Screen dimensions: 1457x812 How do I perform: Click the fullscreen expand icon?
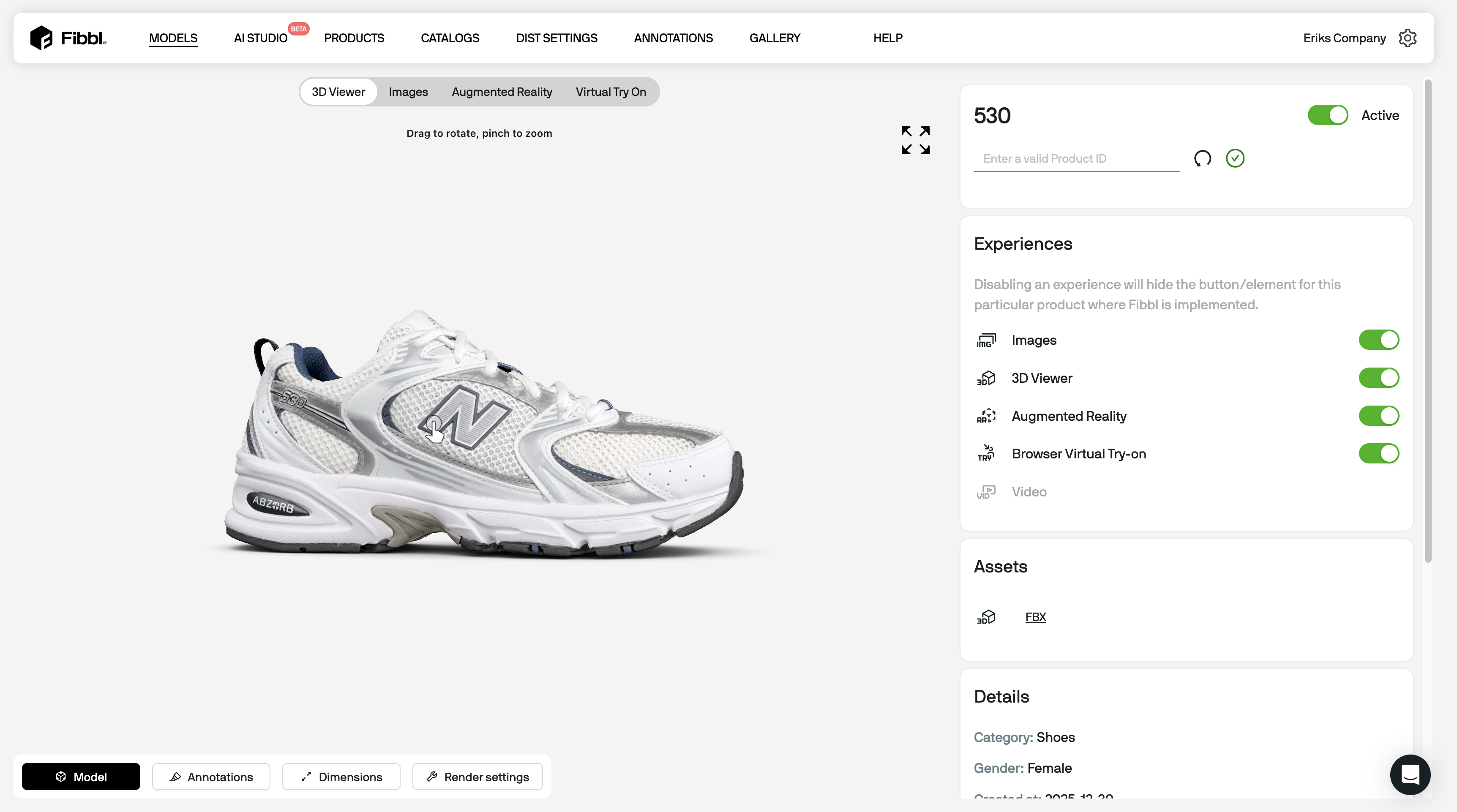(x=915, y=140)
